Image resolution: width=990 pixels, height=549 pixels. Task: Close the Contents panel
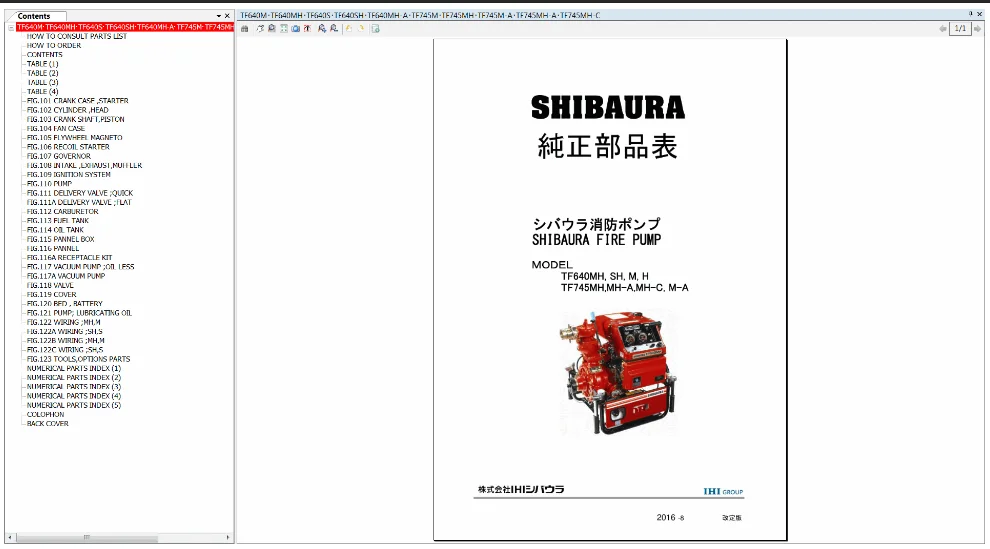tap(227, 16)
